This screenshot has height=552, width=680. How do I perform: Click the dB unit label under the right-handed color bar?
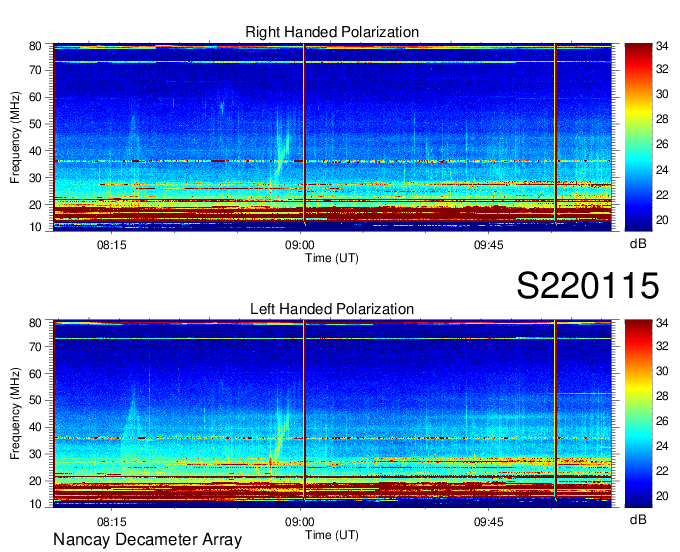[x=638, y=244]
